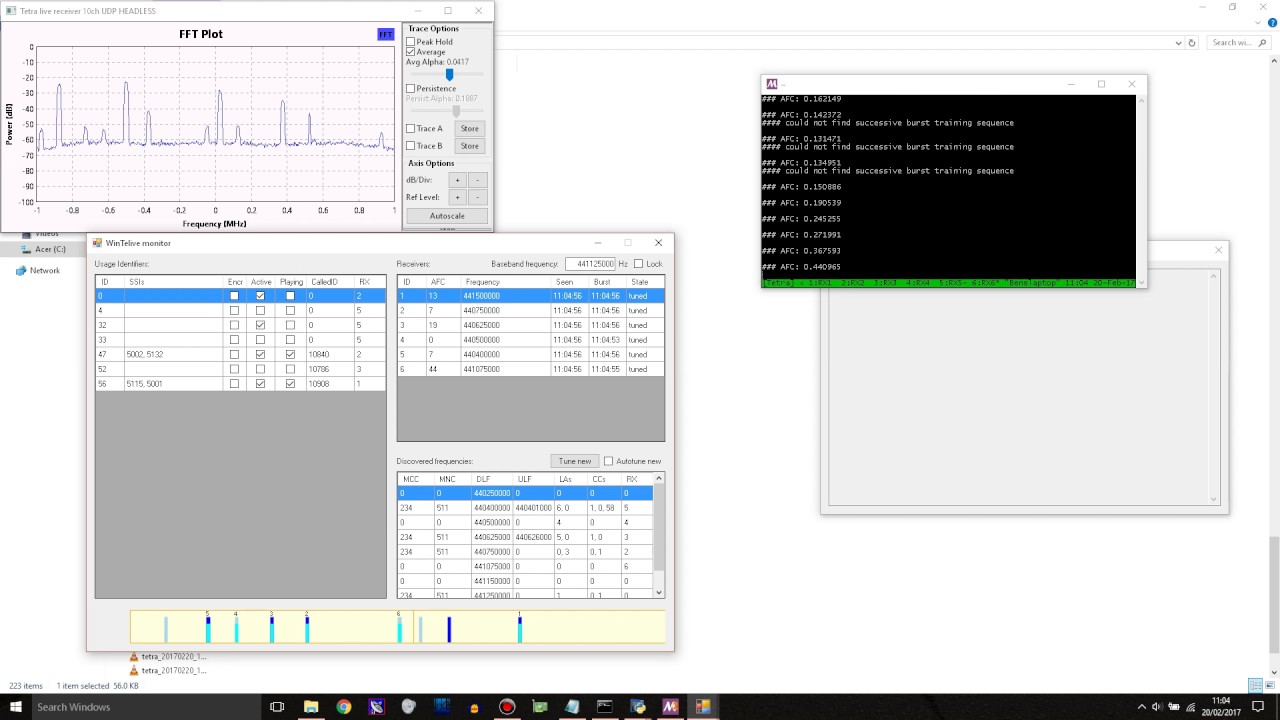Enable the Peak Hold checkbox
The width and height of the screenshot is (1280, 720).
click(410, 42)
